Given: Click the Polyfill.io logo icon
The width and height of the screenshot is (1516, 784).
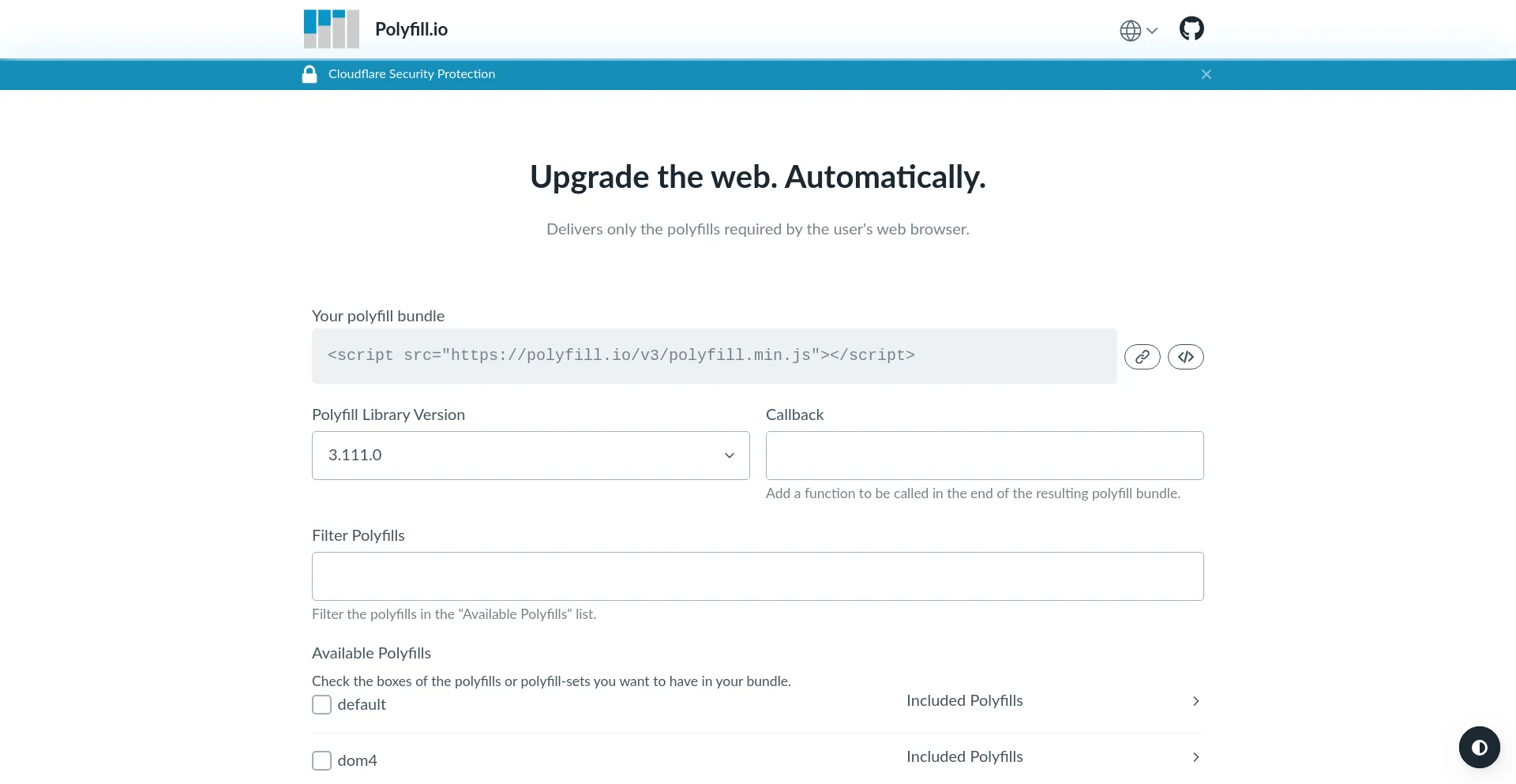Looking at the screenshot, I should tap(332, 29).
